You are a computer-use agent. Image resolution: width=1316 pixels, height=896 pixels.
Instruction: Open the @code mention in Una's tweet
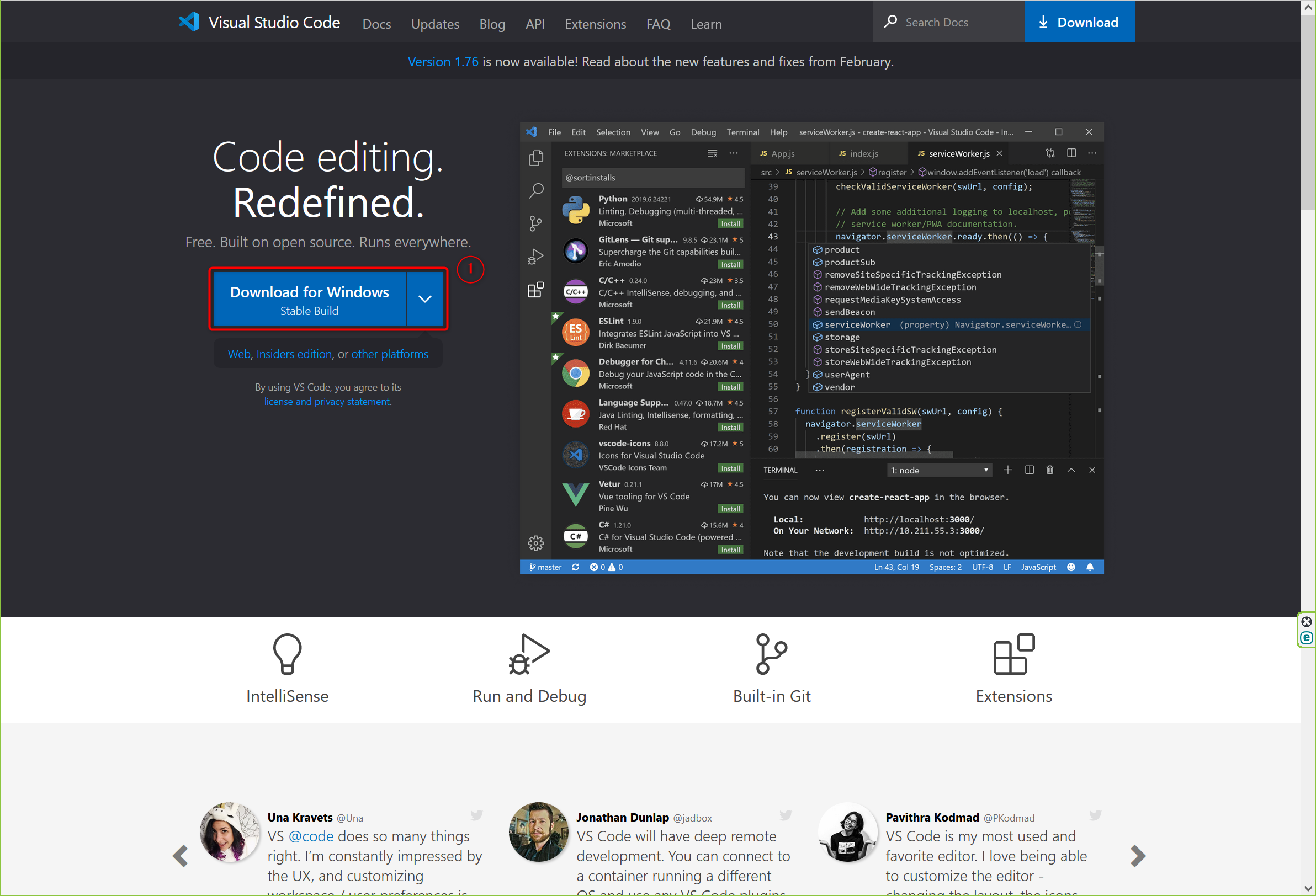click(311, 836)
